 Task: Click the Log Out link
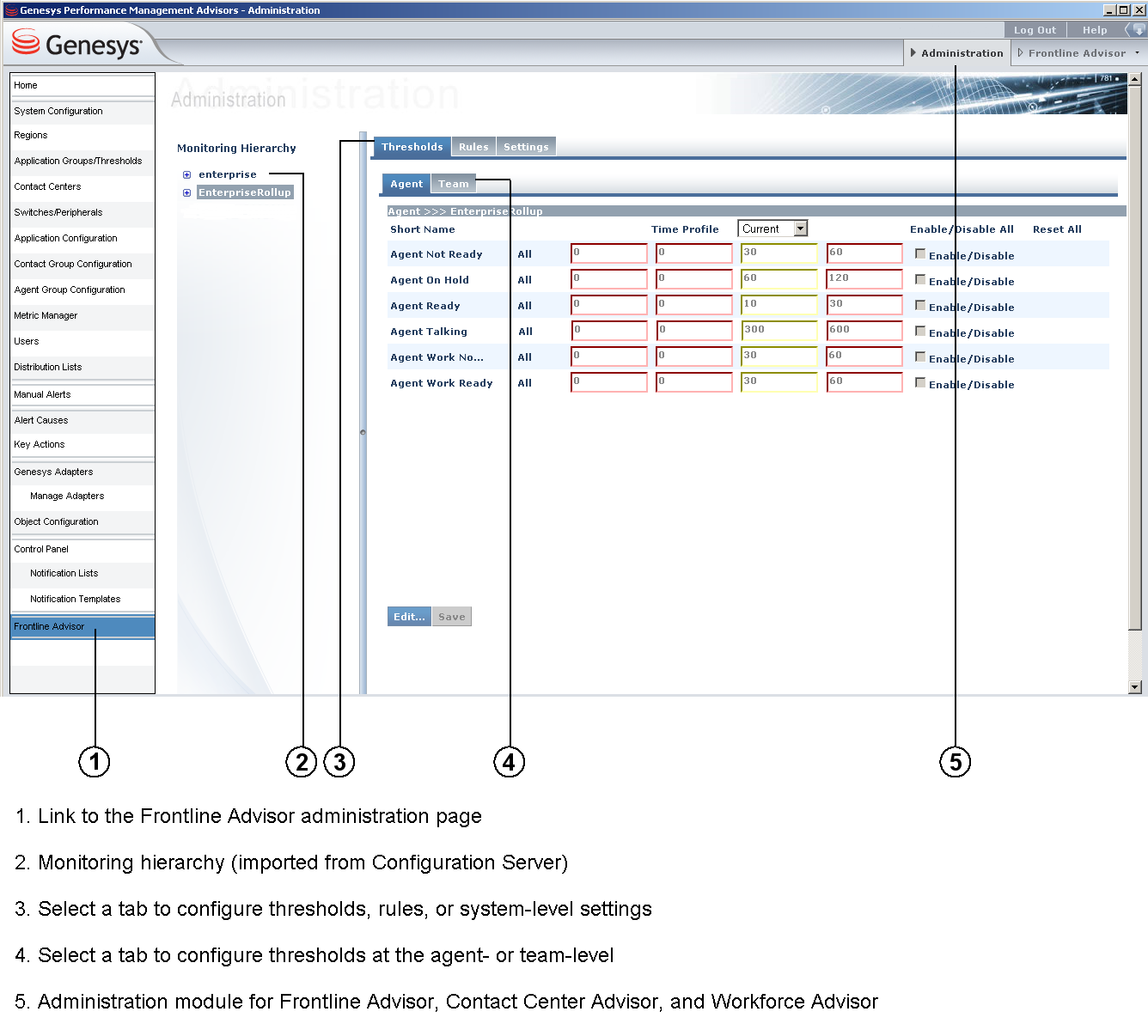pyautogui.click(x=1035, y=30)
